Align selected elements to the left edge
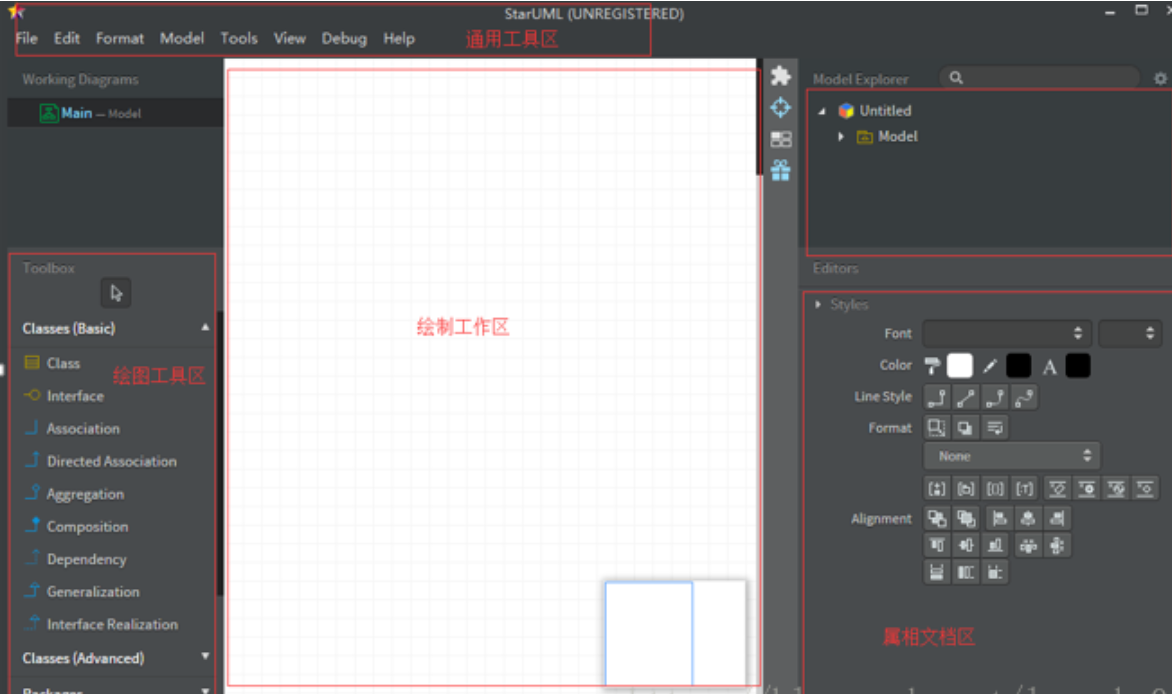This screenshot has width=1172, height=694. pyautogui.click(x=999, y=518)
